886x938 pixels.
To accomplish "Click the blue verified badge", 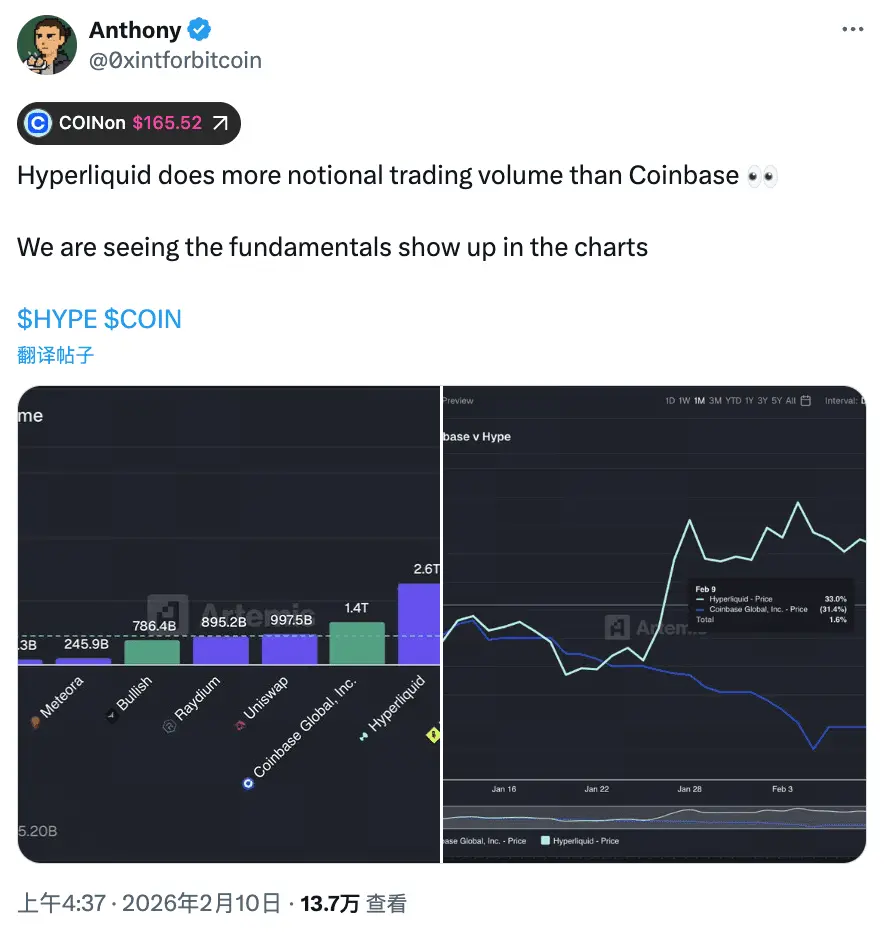I will click(199, 29).
